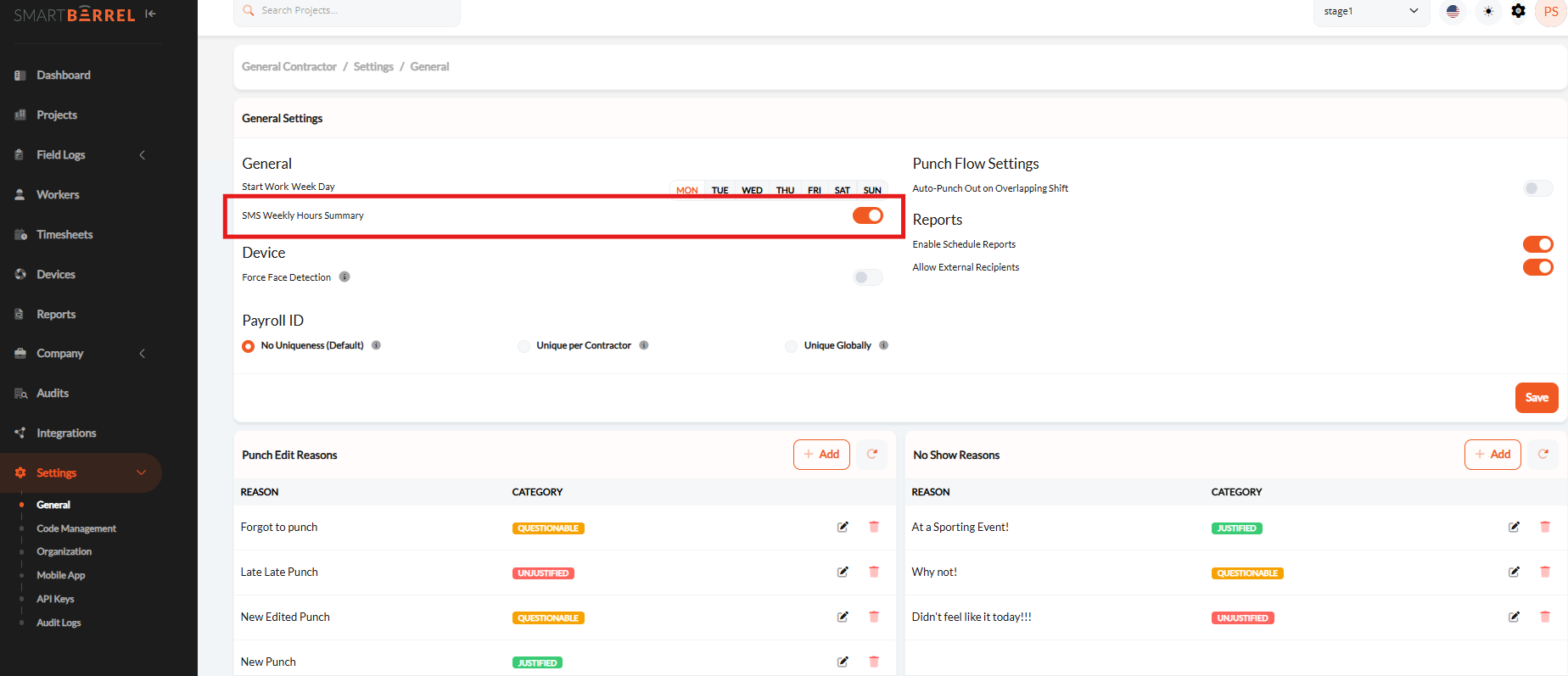This screenshot has width=1568, height=676.
Task: Click UNJUSTIFIED badge for Late Late Punch
Action: click(543, 573)
